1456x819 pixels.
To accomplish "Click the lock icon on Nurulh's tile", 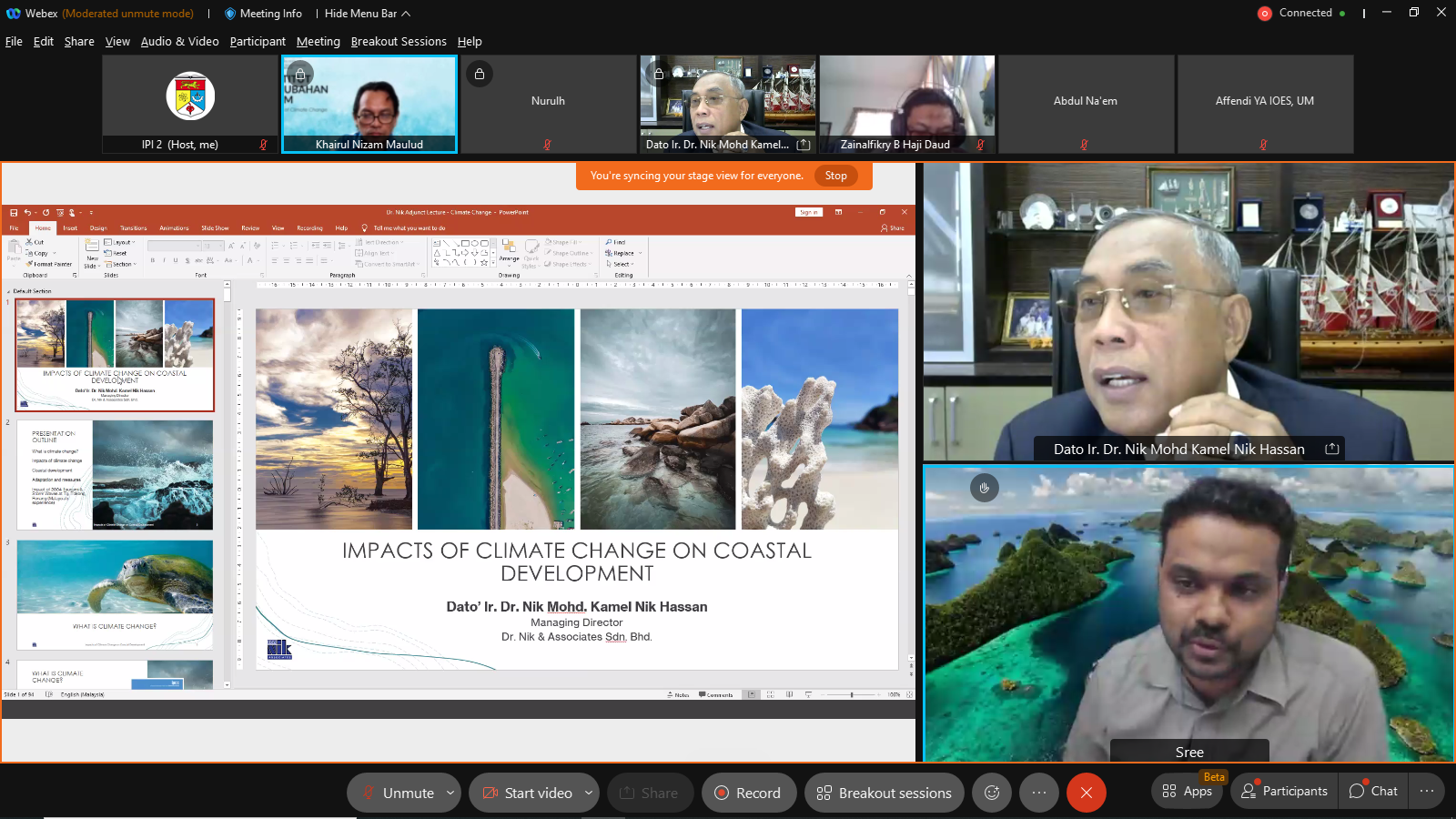I will point(480,74).
